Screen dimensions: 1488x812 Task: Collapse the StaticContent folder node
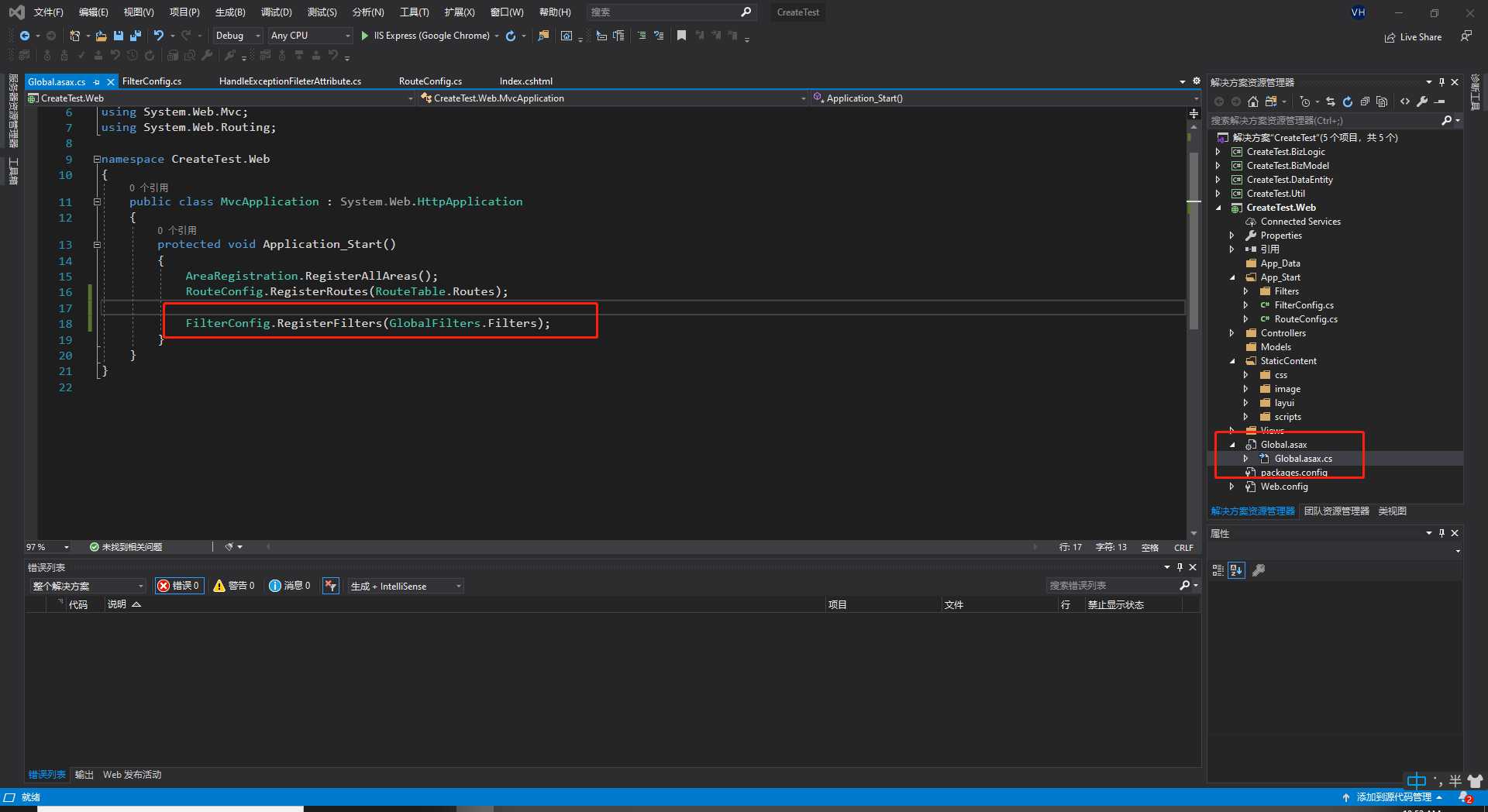coord(1232,361)
